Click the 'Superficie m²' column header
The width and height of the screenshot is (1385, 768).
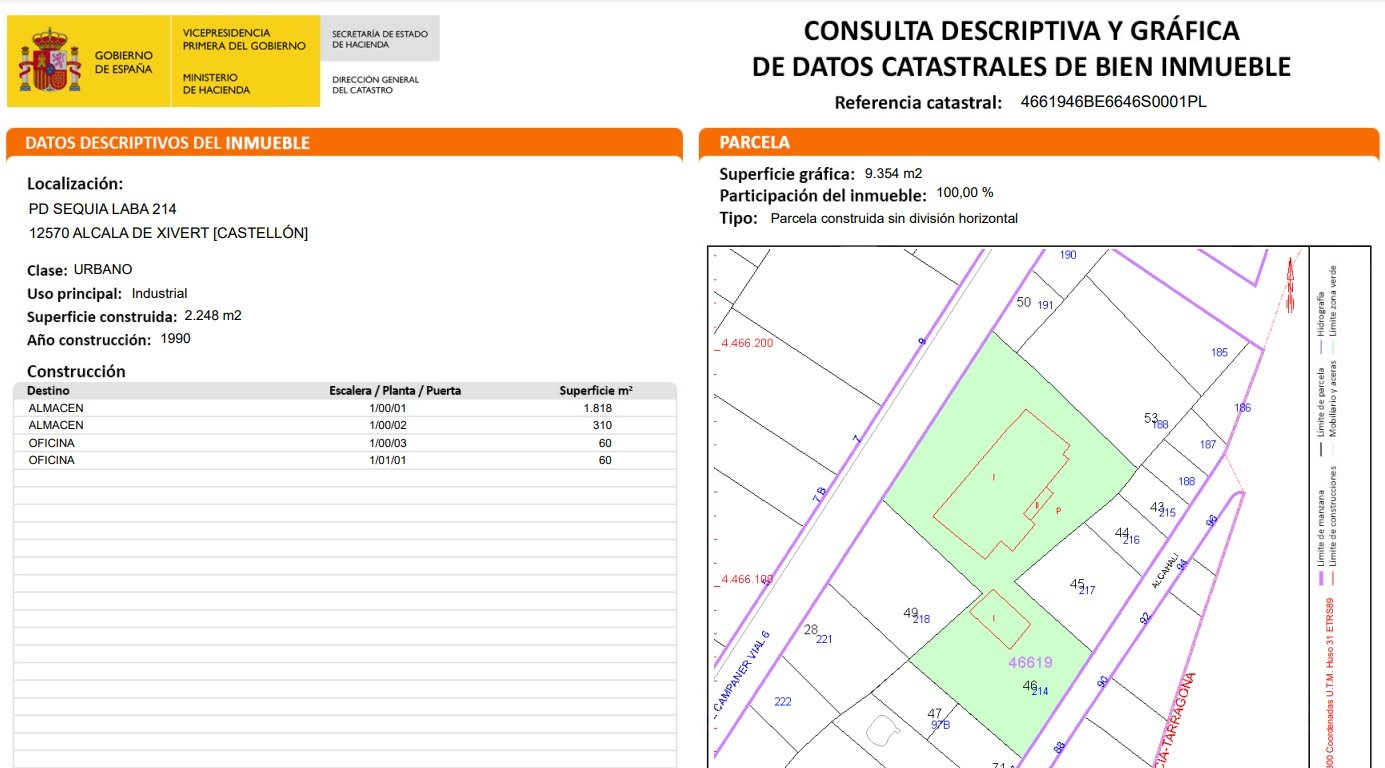pos(595,391)
